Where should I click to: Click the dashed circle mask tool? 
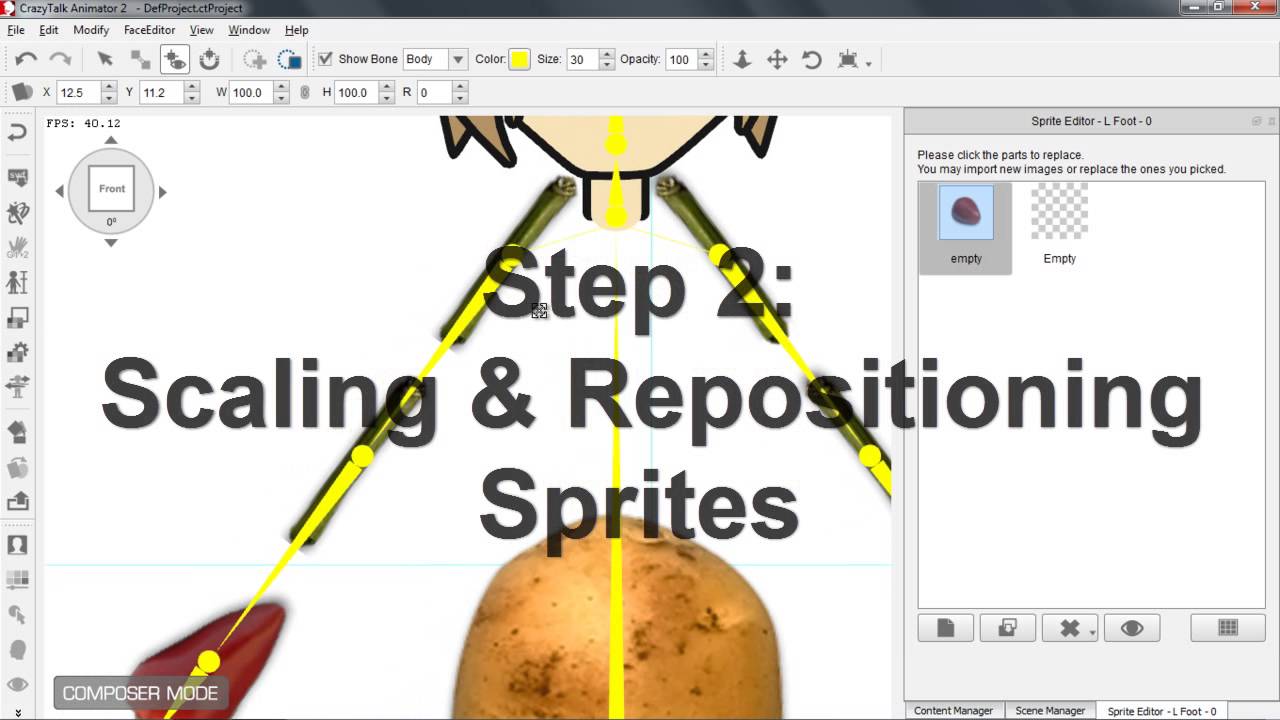tap(289, 59)
